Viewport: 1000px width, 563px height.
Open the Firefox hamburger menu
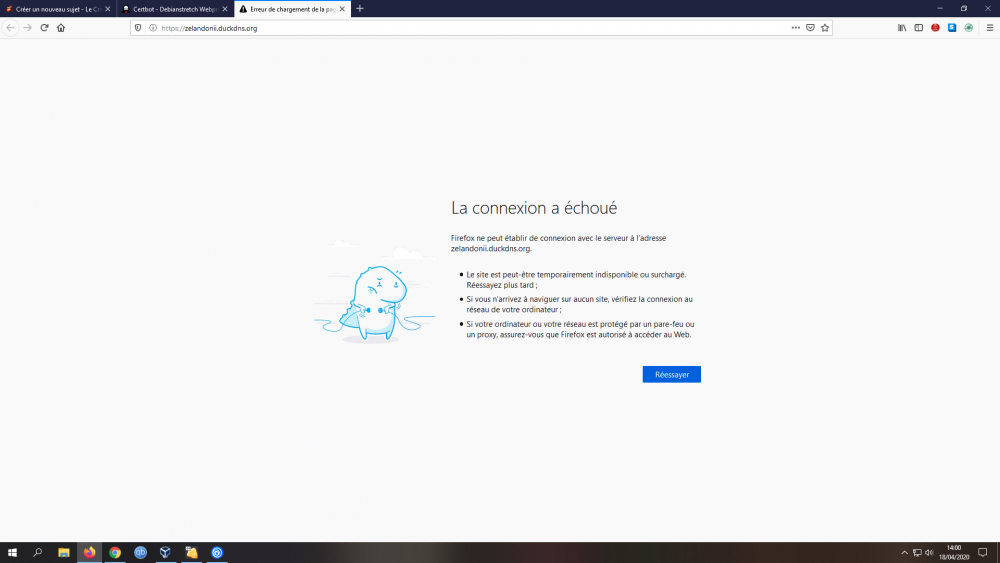[989, 28]
